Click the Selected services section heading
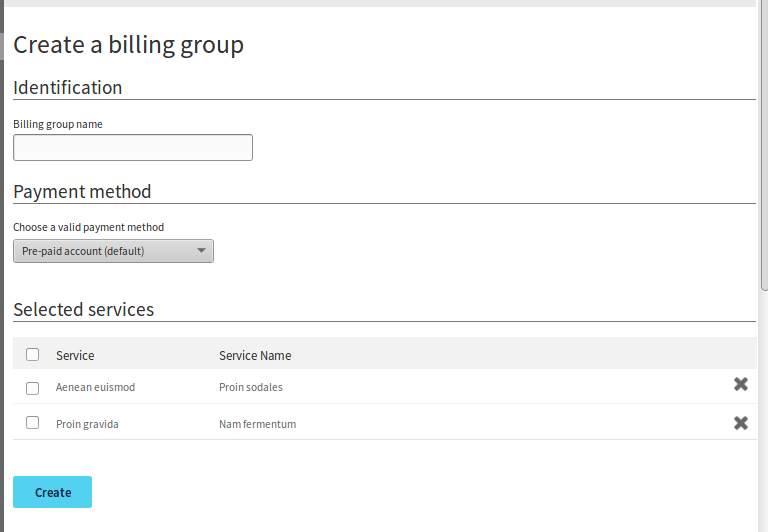 point(84,309)
